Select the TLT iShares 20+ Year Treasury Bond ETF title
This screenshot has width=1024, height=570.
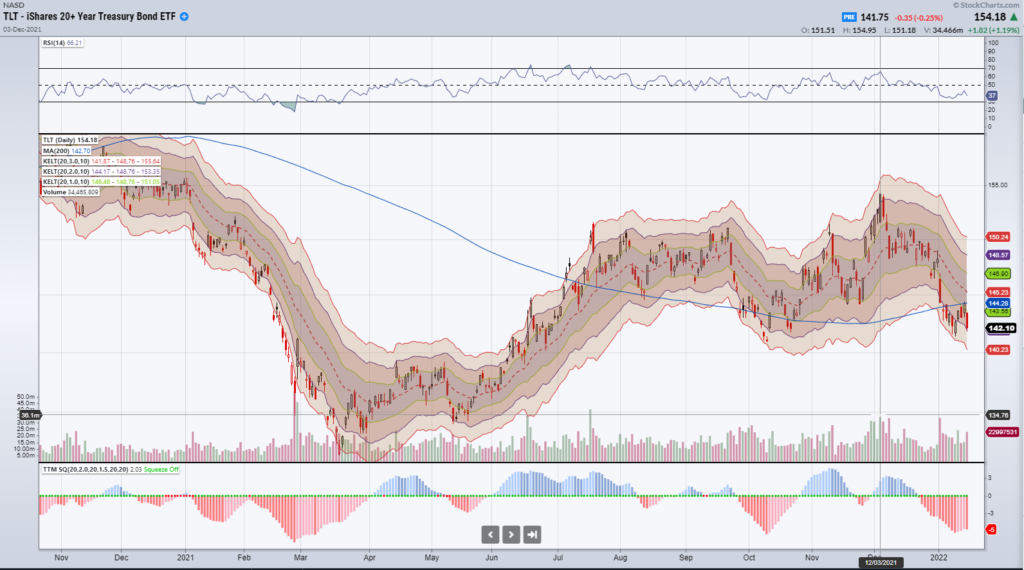coord(89,16)
